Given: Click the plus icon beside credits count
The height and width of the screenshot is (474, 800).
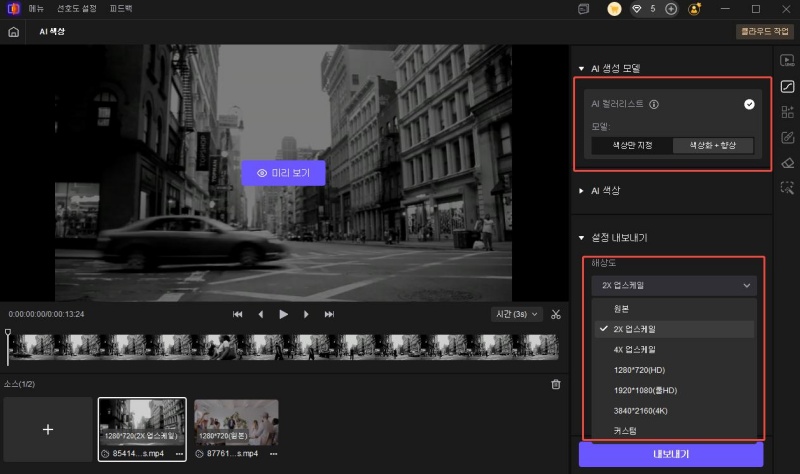Looking at the screenshot, I should click(671, 9).
